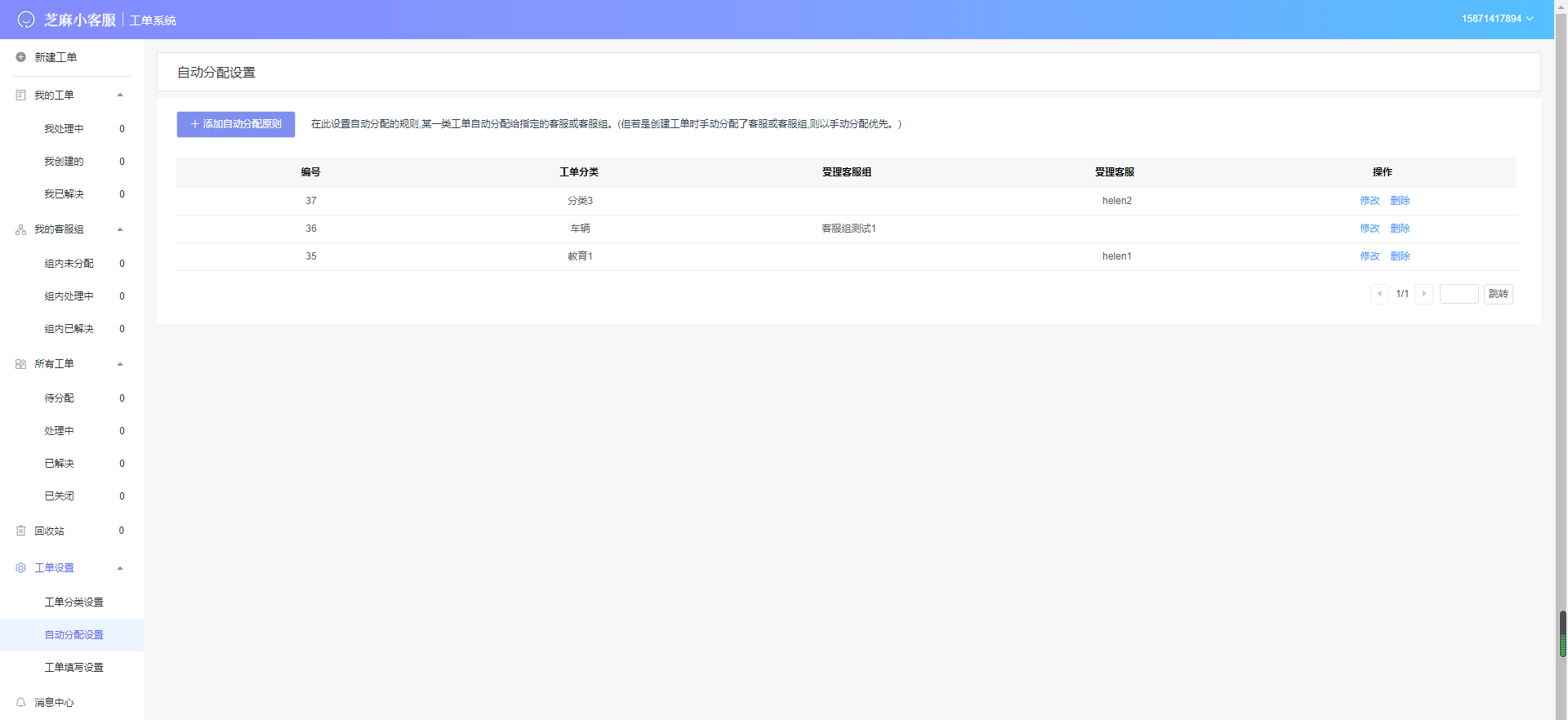Go to previous page arrow in pagination

coord(1379,294)
